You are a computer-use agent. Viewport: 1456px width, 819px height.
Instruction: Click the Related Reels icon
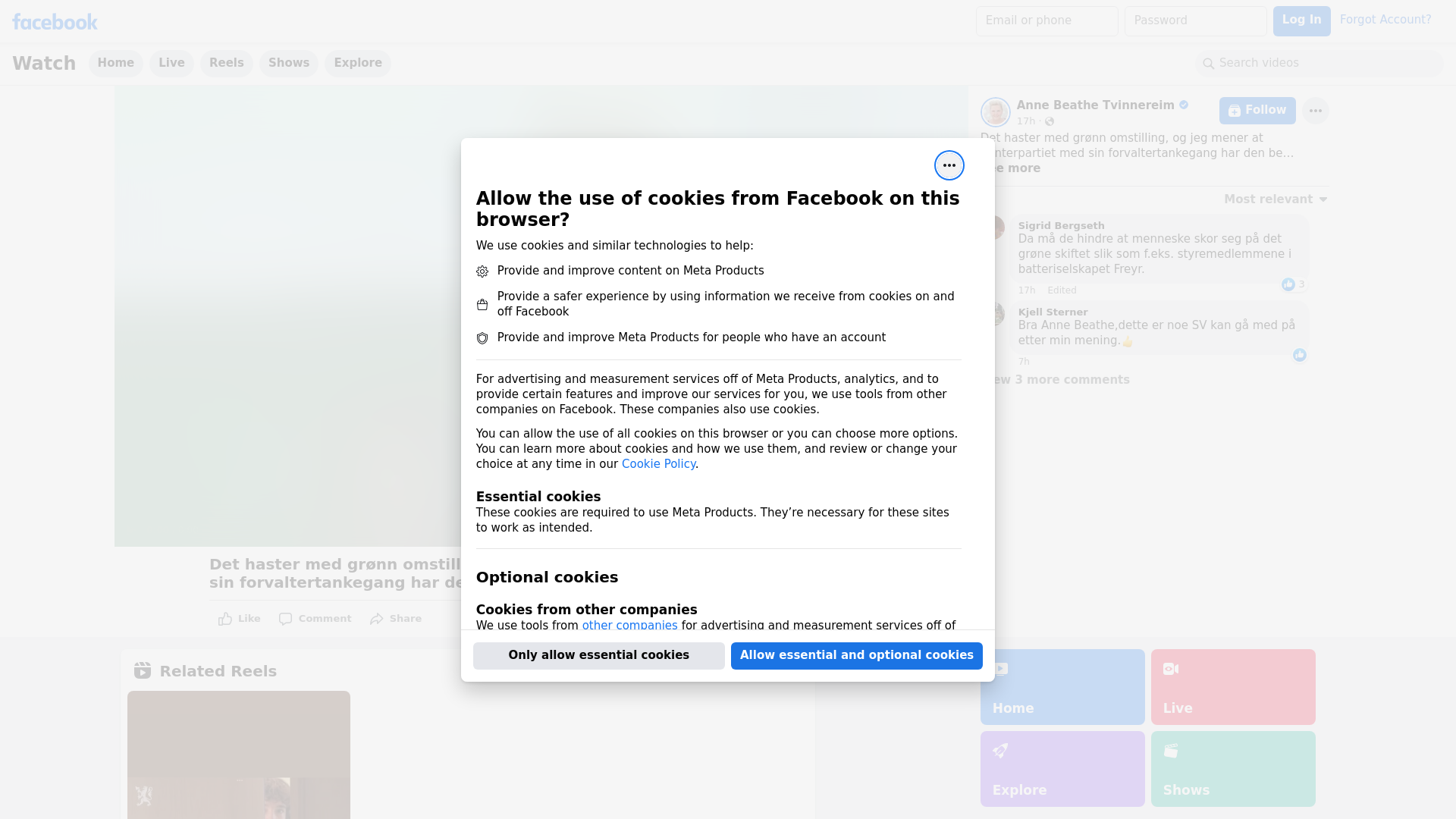tap(143, 670)
